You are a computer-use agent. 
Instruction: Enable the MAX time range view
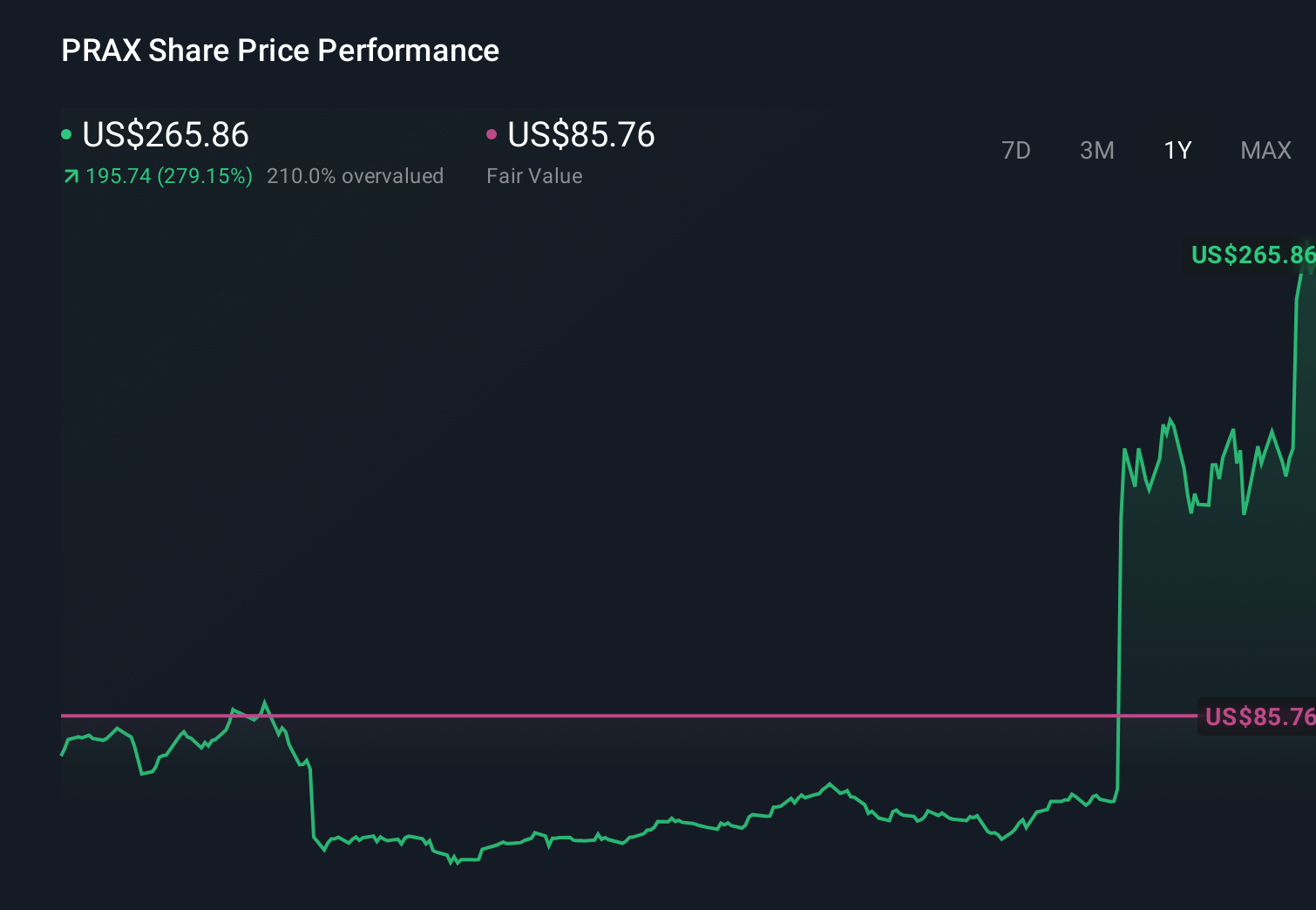point(1265,150)
